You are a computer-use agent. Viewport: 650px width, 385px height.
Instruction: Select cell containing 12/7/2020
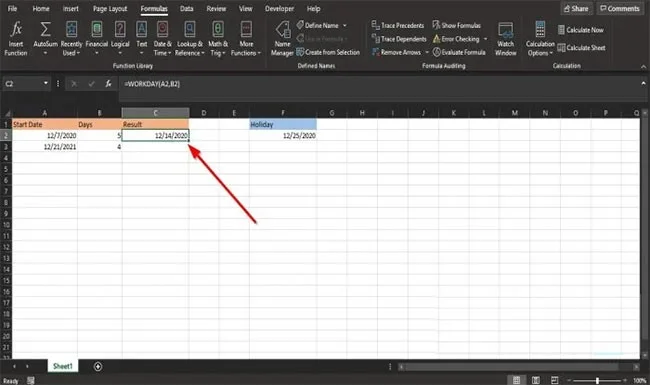(x=45, y=136)
